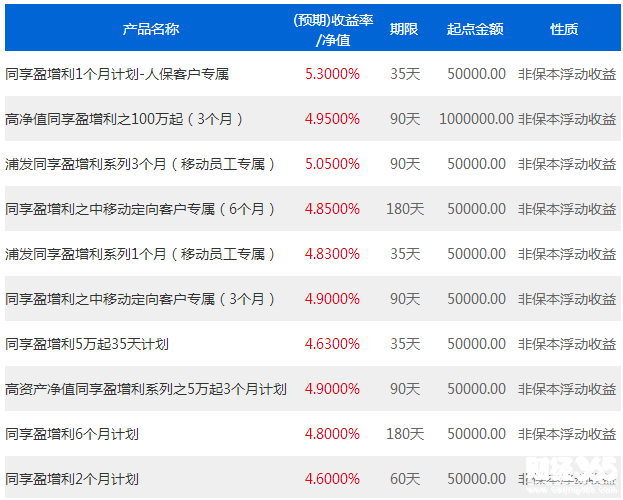Open 同享盈增利之中移动定向客户专属（3个月） product
The image size is (623, 500).
click(x=140, y=298)
